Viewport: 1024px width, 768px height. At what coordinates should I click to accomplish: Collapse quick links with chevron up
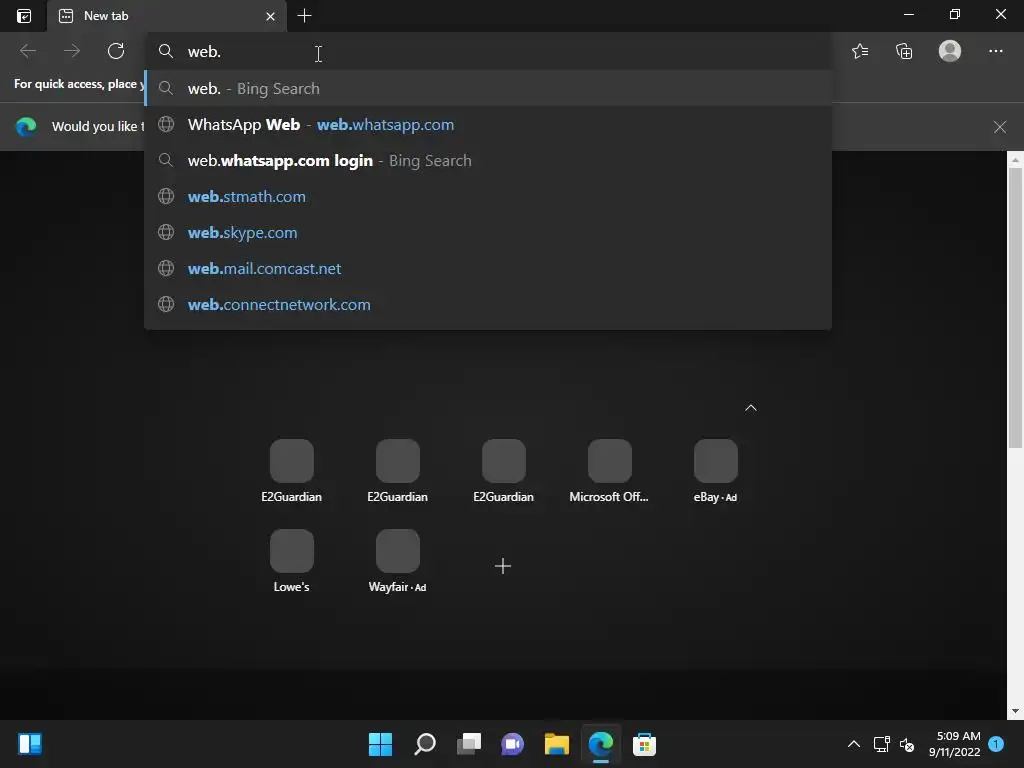pyautogui.click(x=750, y=408)
